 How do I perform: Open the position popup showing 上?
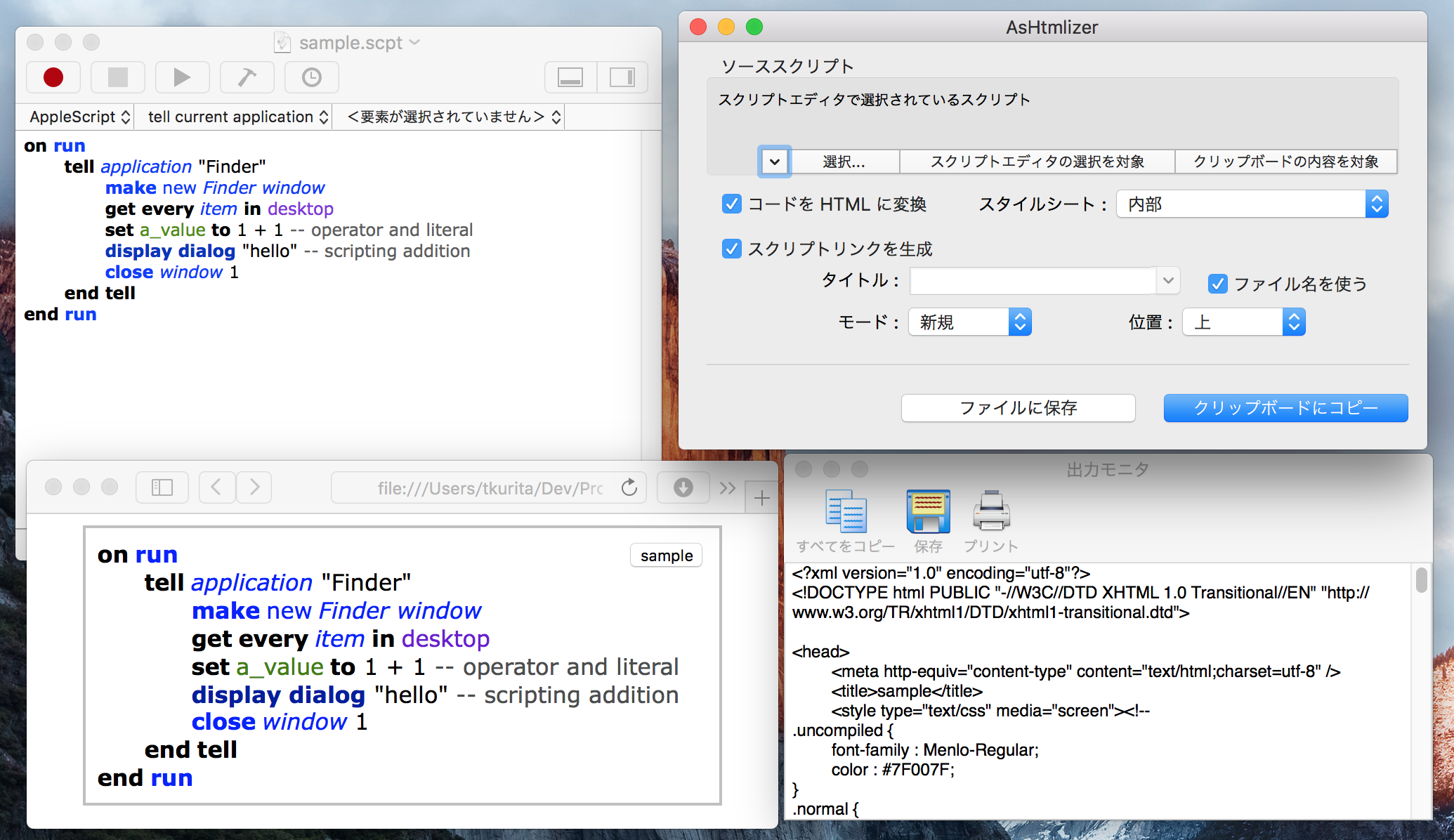[x=1243, y=322]
